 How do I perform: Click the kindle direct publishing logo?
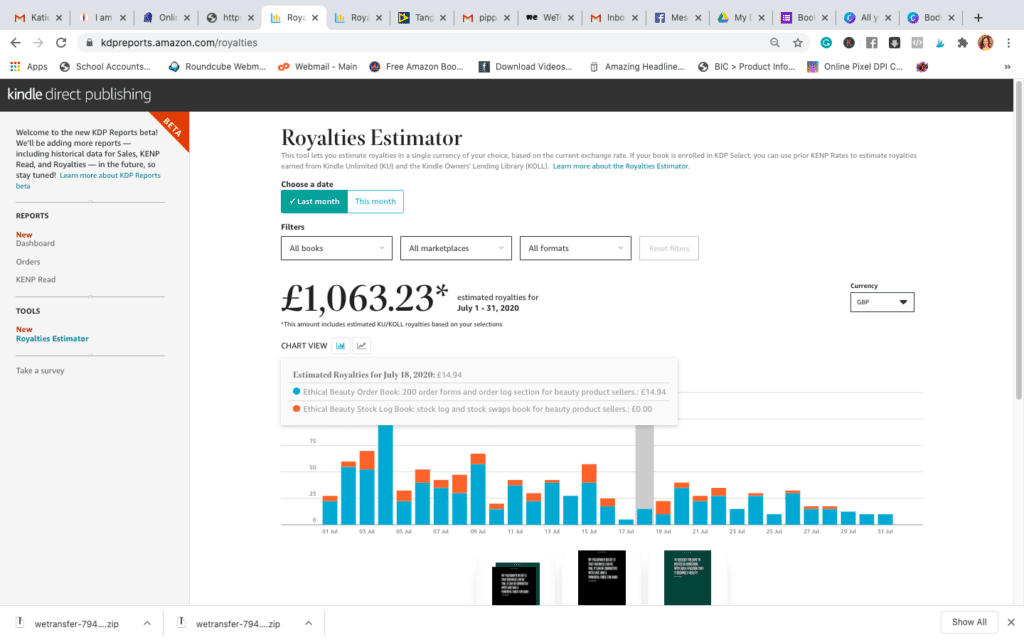coord(79,94)
